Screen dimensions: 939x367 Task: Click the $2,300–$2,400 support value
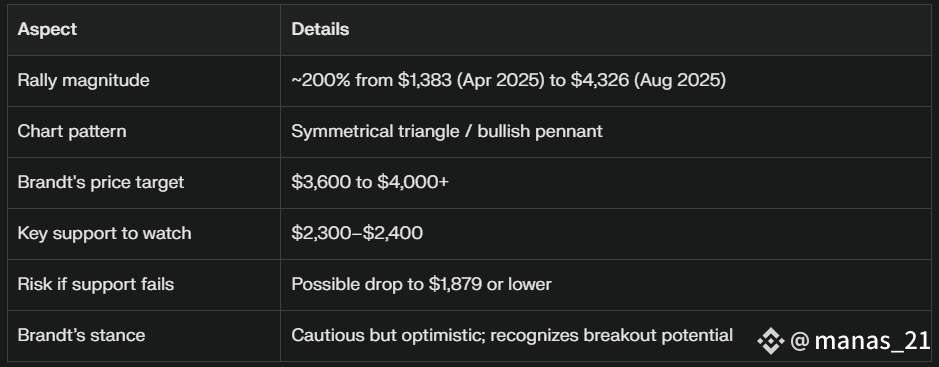coord(357,233)
